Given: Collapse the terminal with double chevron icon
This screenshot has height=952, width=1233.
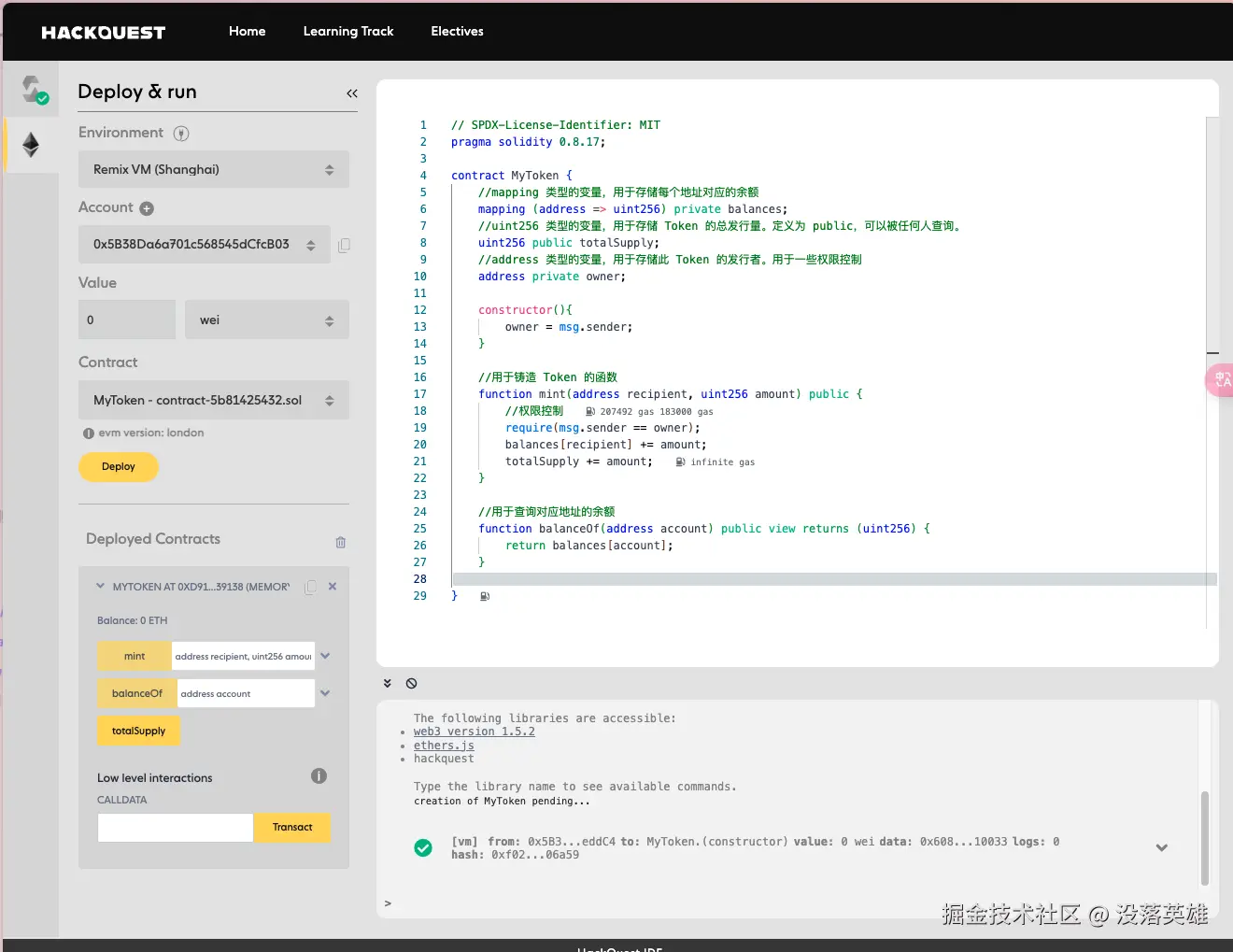Looking at the screenshot, I should click(x=388, y=683).
